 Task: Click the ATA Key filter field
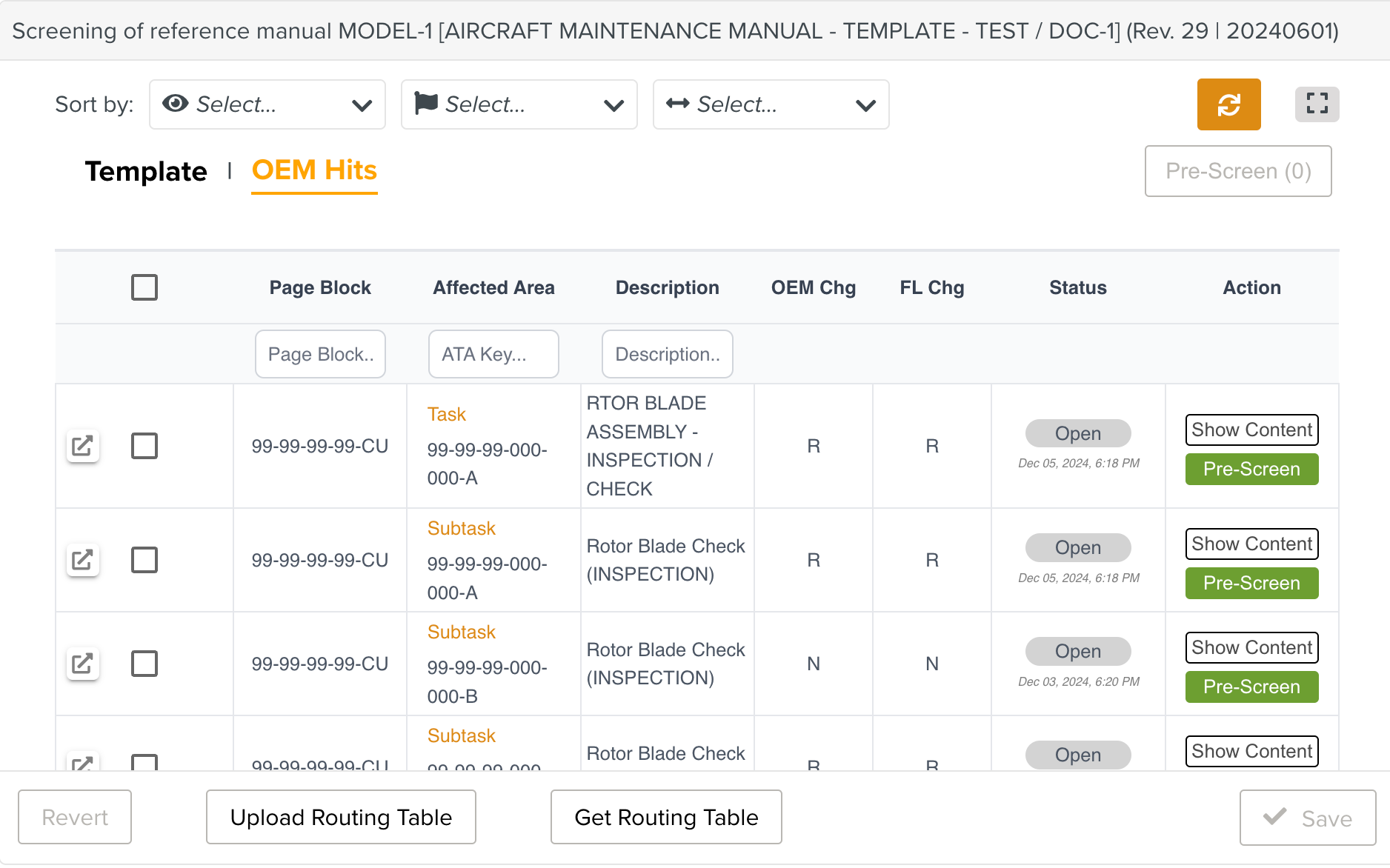pos(493,354)
